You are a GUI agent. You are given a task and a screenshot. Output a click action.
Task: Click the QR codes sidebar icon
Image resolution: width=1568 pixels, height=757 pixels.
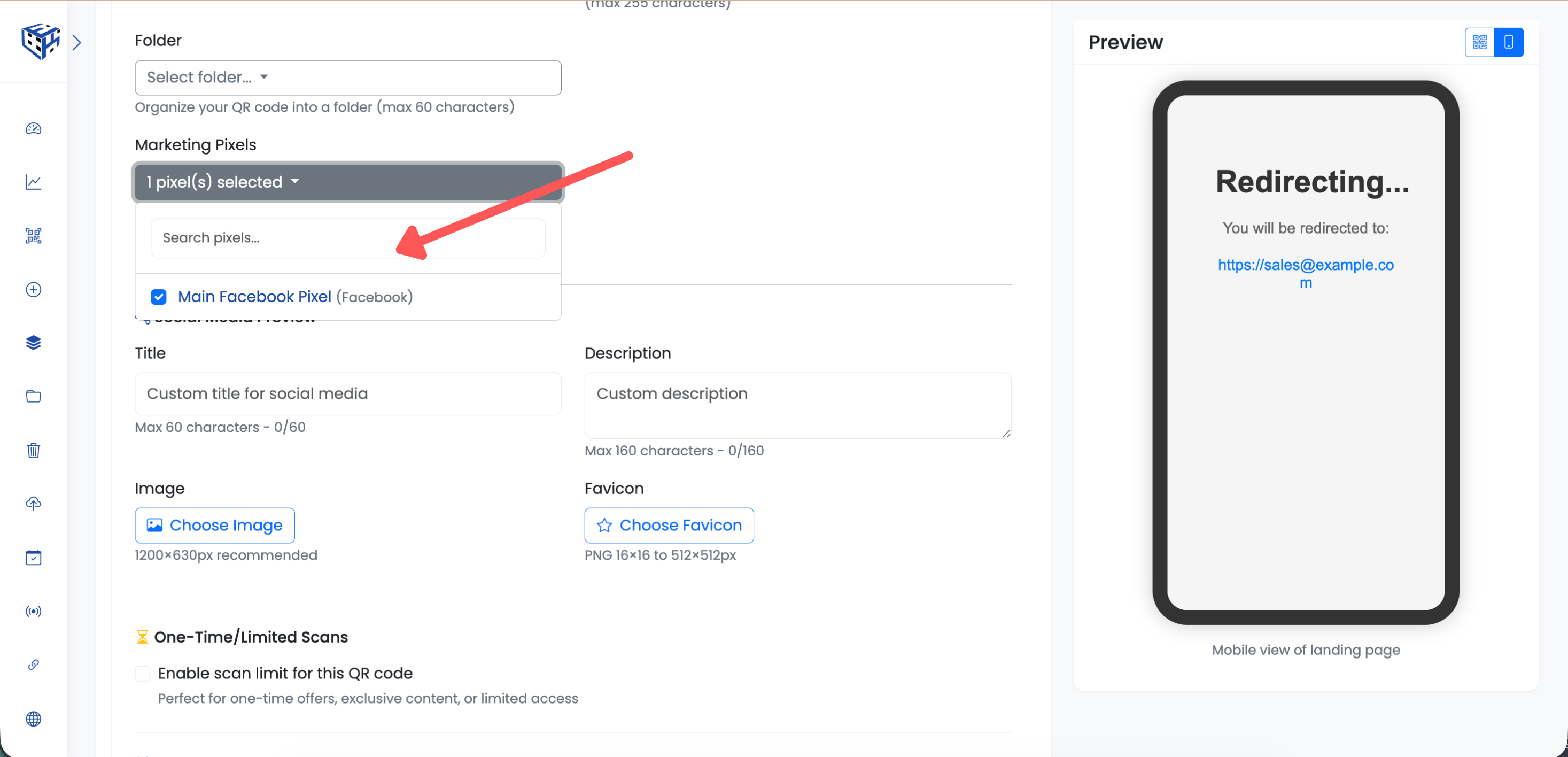click(x=34, y=236)
